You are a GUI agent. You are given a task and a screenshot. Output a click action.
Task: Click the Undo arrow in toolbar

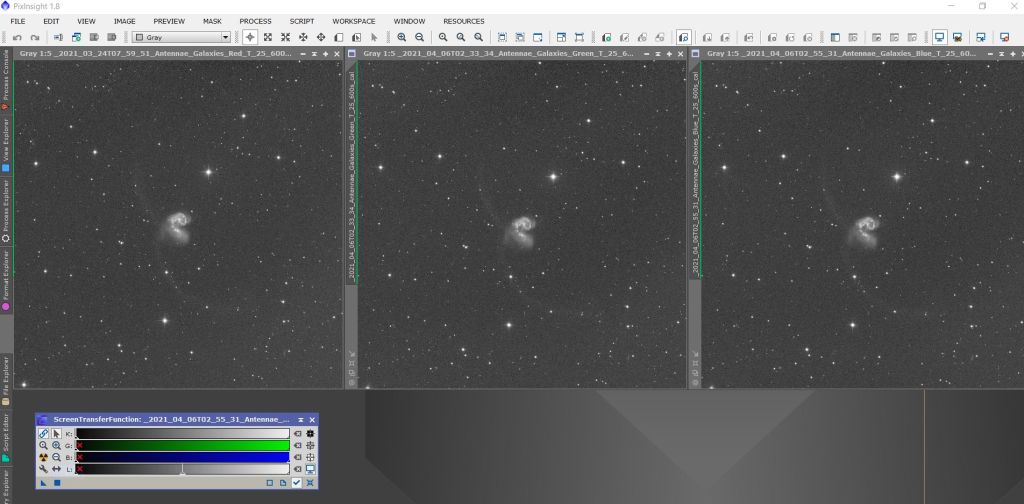(x=19, y=37)
